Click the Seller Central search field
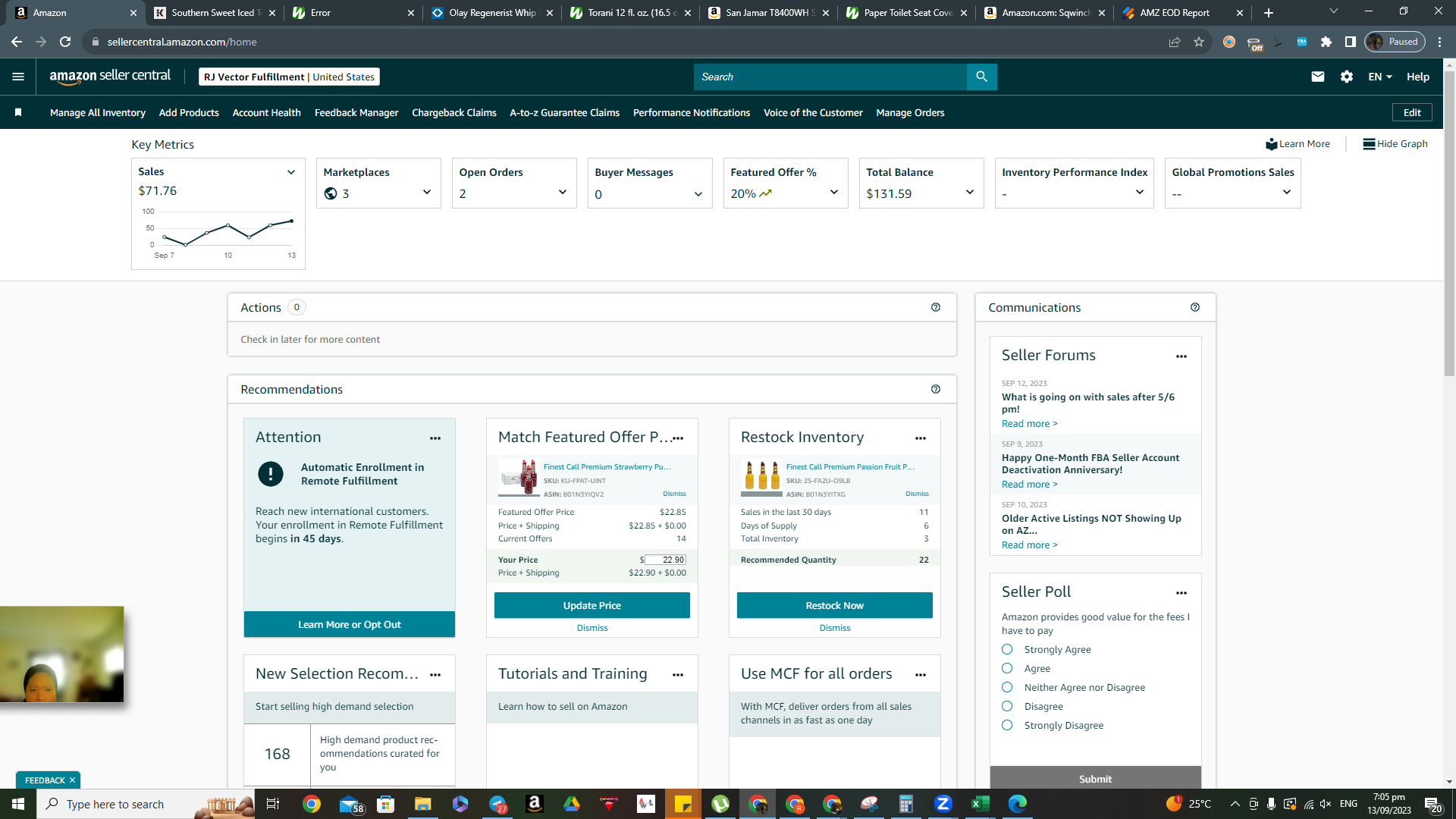1456x819 pixels. pyautogui.click(x=830, y=77)
